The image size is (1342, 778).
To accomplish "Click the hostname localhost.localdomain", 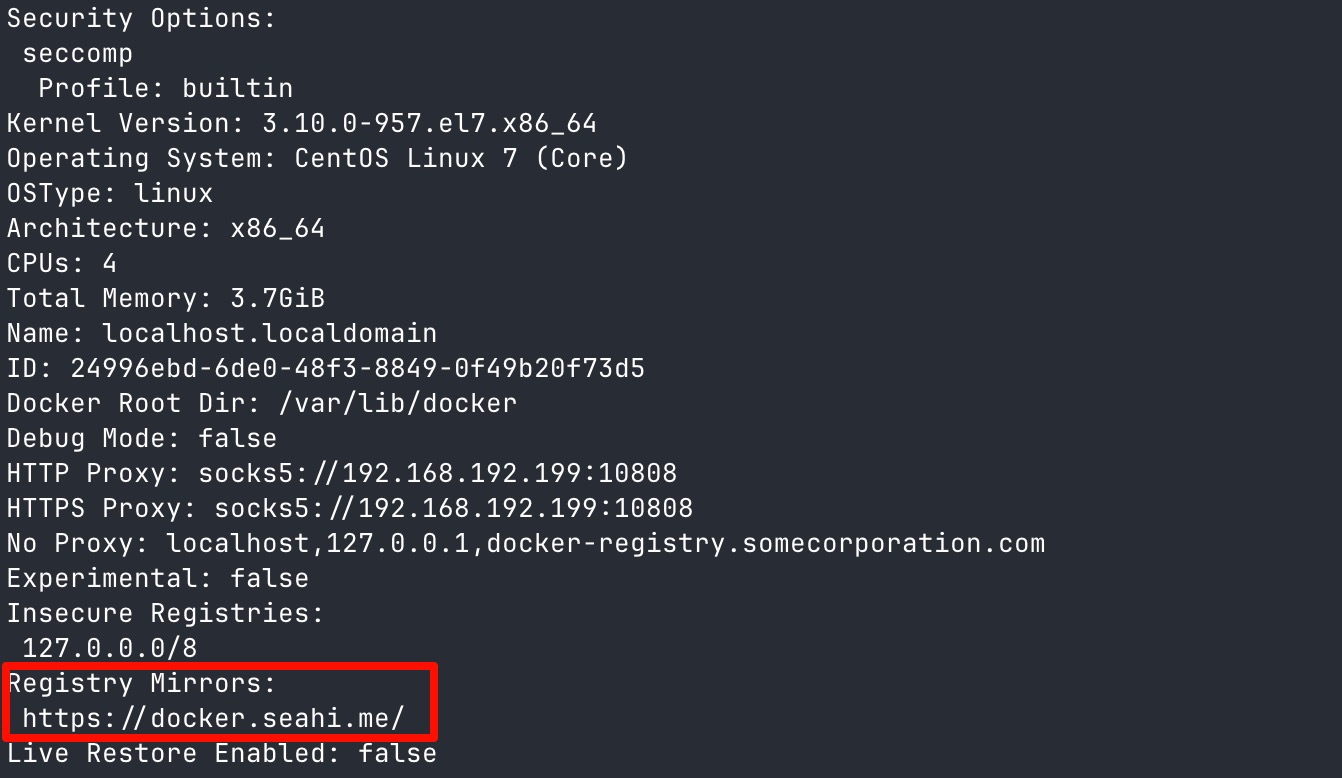I will [270, 333].
